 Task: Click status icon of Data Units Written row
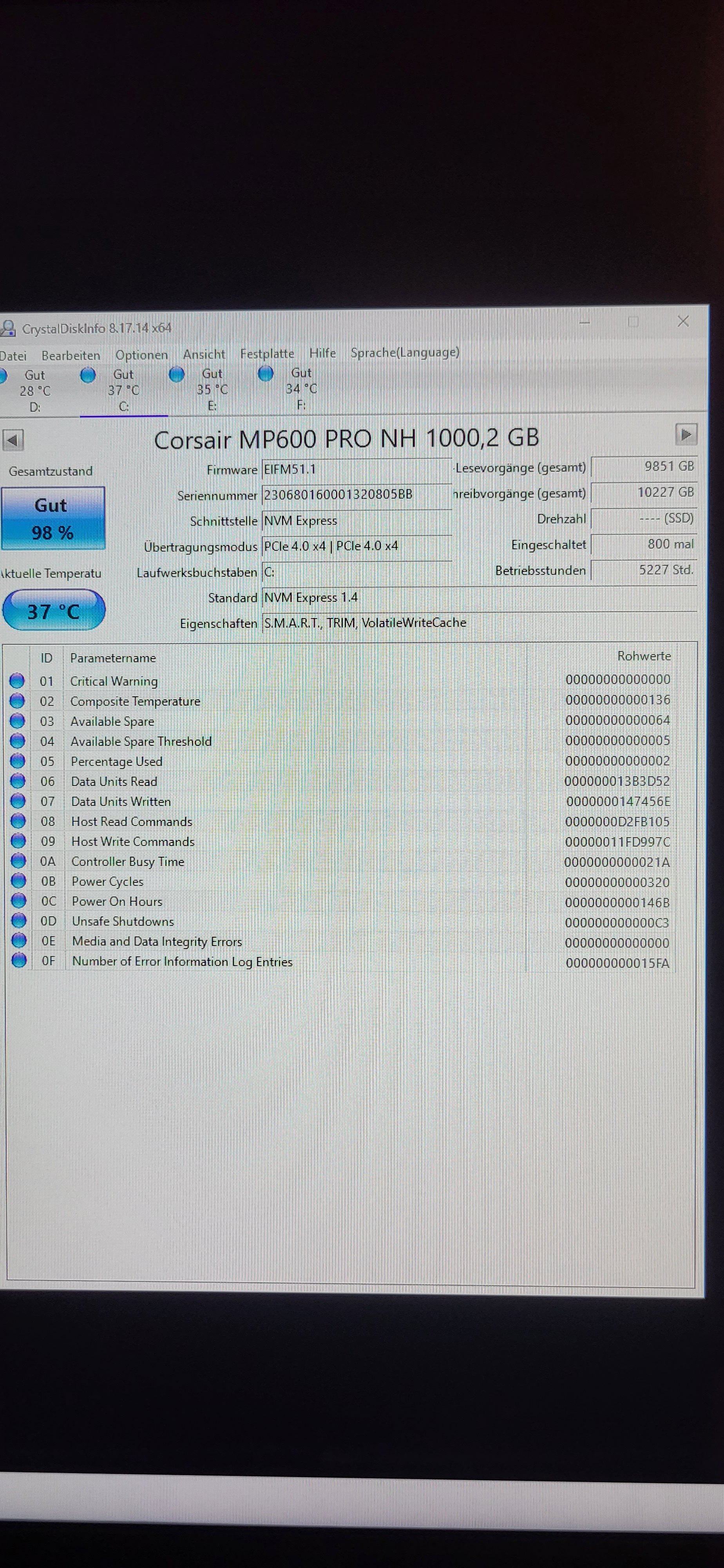tap(18, 801)
